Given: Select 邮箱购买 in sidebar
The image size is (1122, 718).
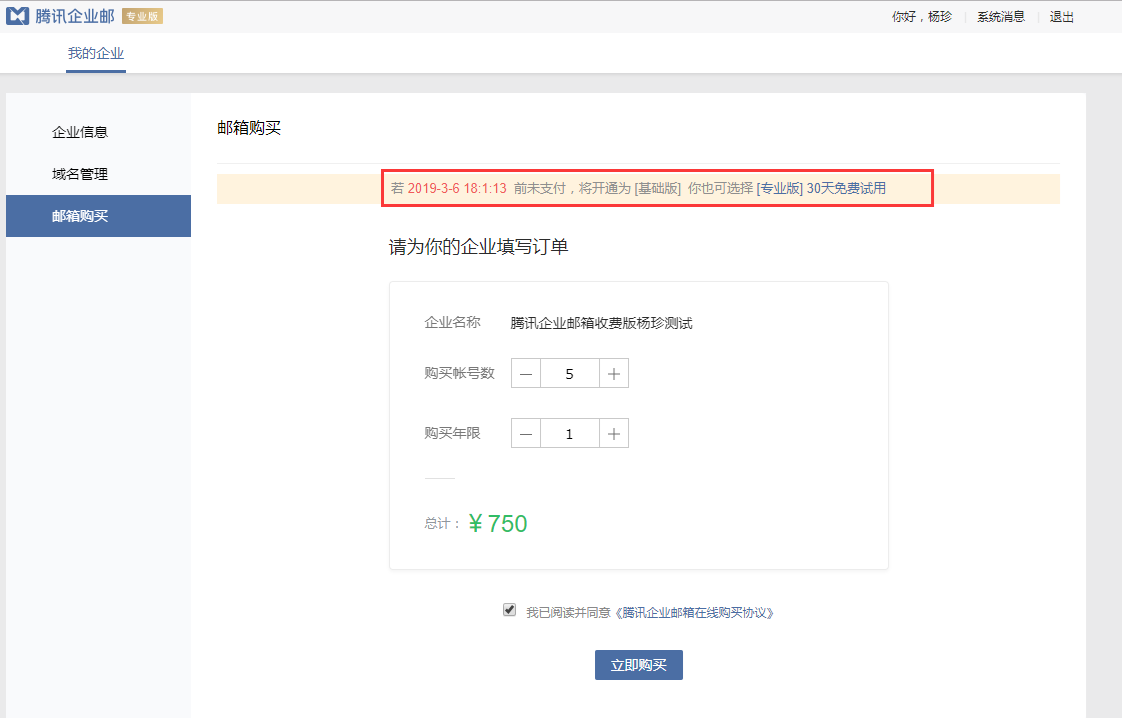Looking at the screenshot, I should click(x=99, y=216).
